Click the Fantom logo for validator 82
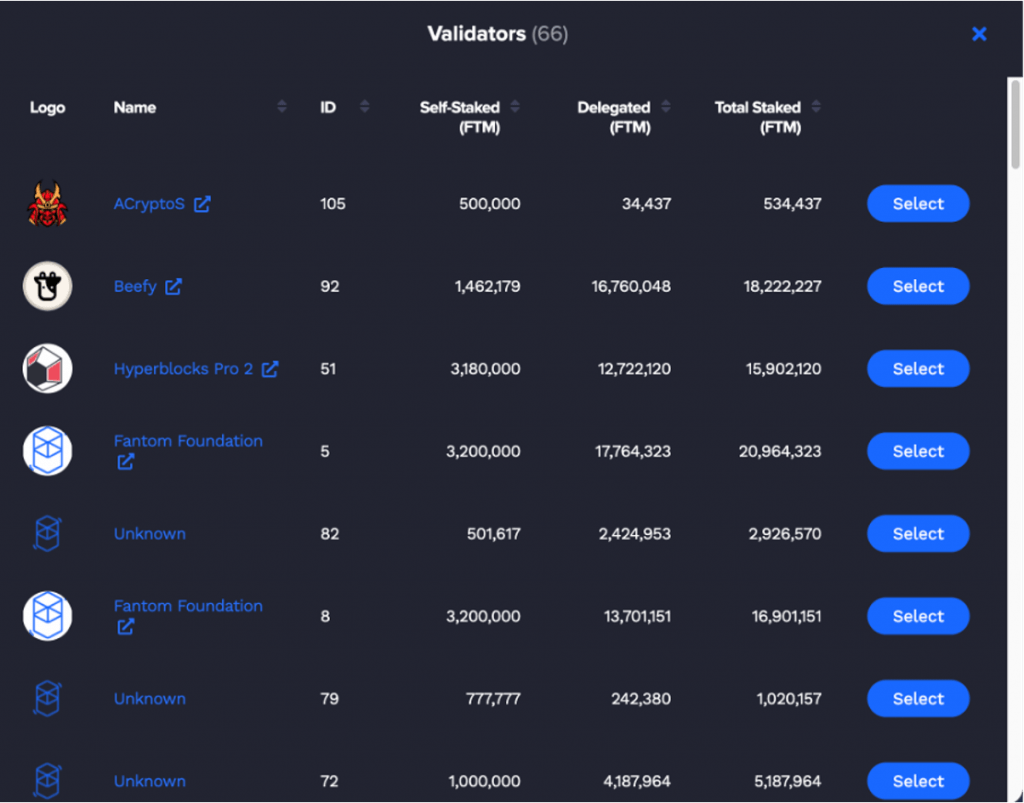This screenshot has width=1024, height=803. (47, 533)
